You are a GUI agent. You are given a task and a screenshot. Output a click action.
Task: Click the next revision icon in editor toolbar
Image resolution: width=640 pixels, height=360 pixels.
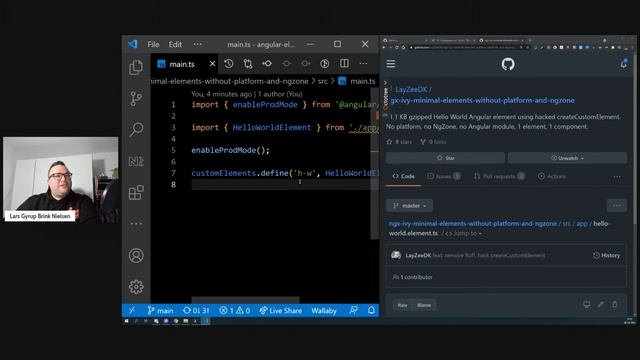305,64
